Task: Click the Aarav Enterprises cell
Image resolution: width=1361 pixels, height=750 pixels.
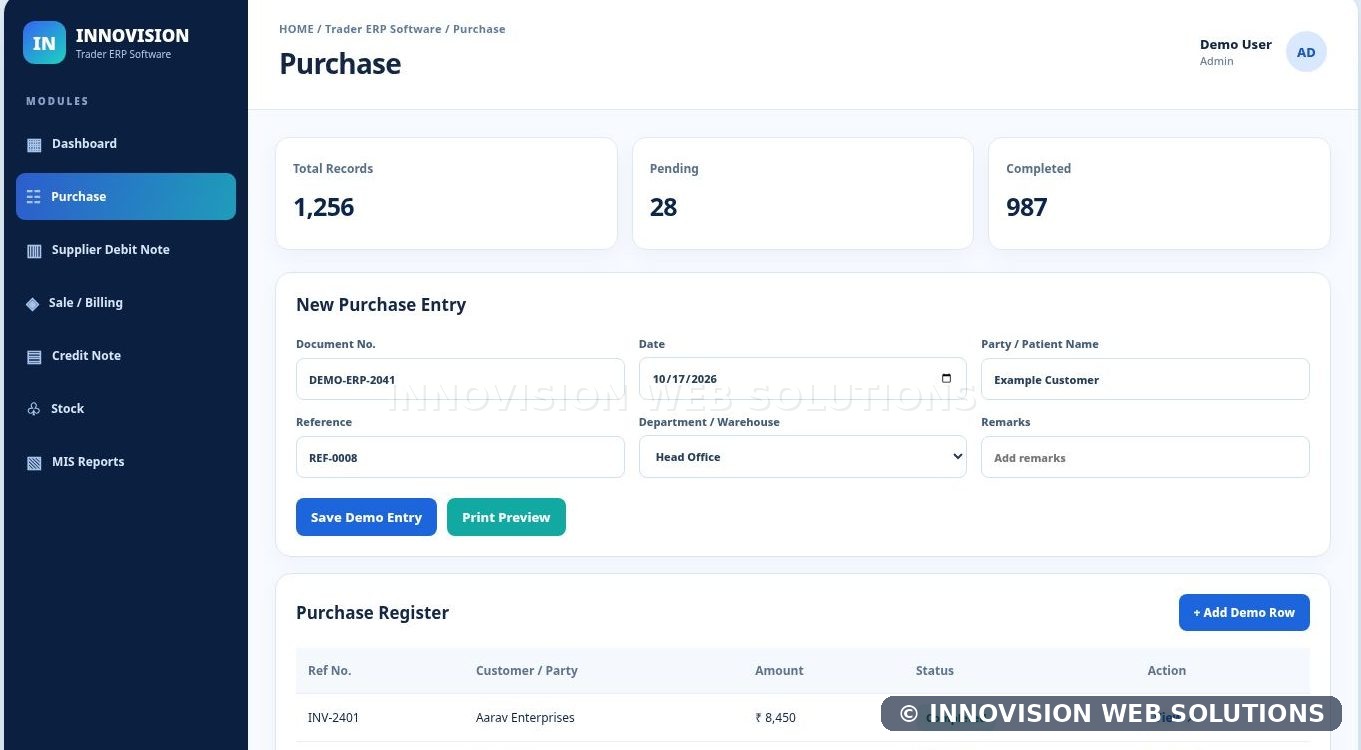Action: (525, 718)
